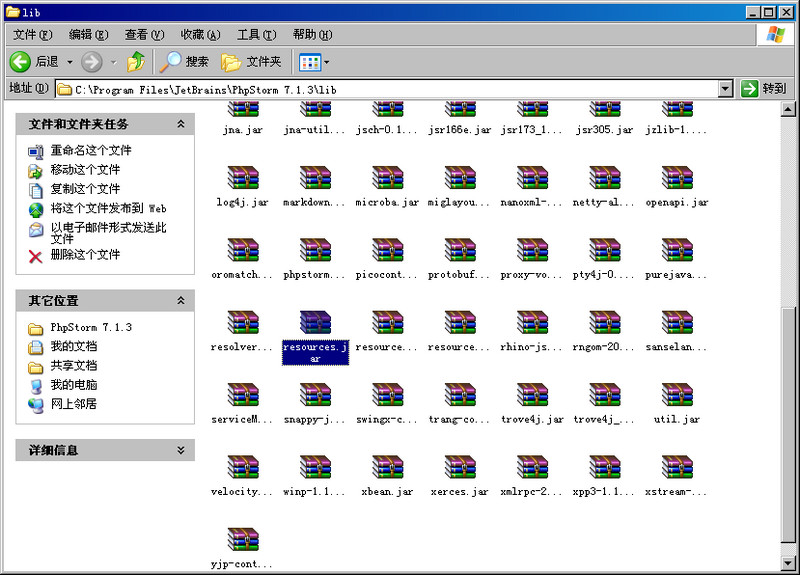Open the Tools (工具) menu
Image resolution: width=800 pixels, height=575 pixels.
[x=255, y=34]
